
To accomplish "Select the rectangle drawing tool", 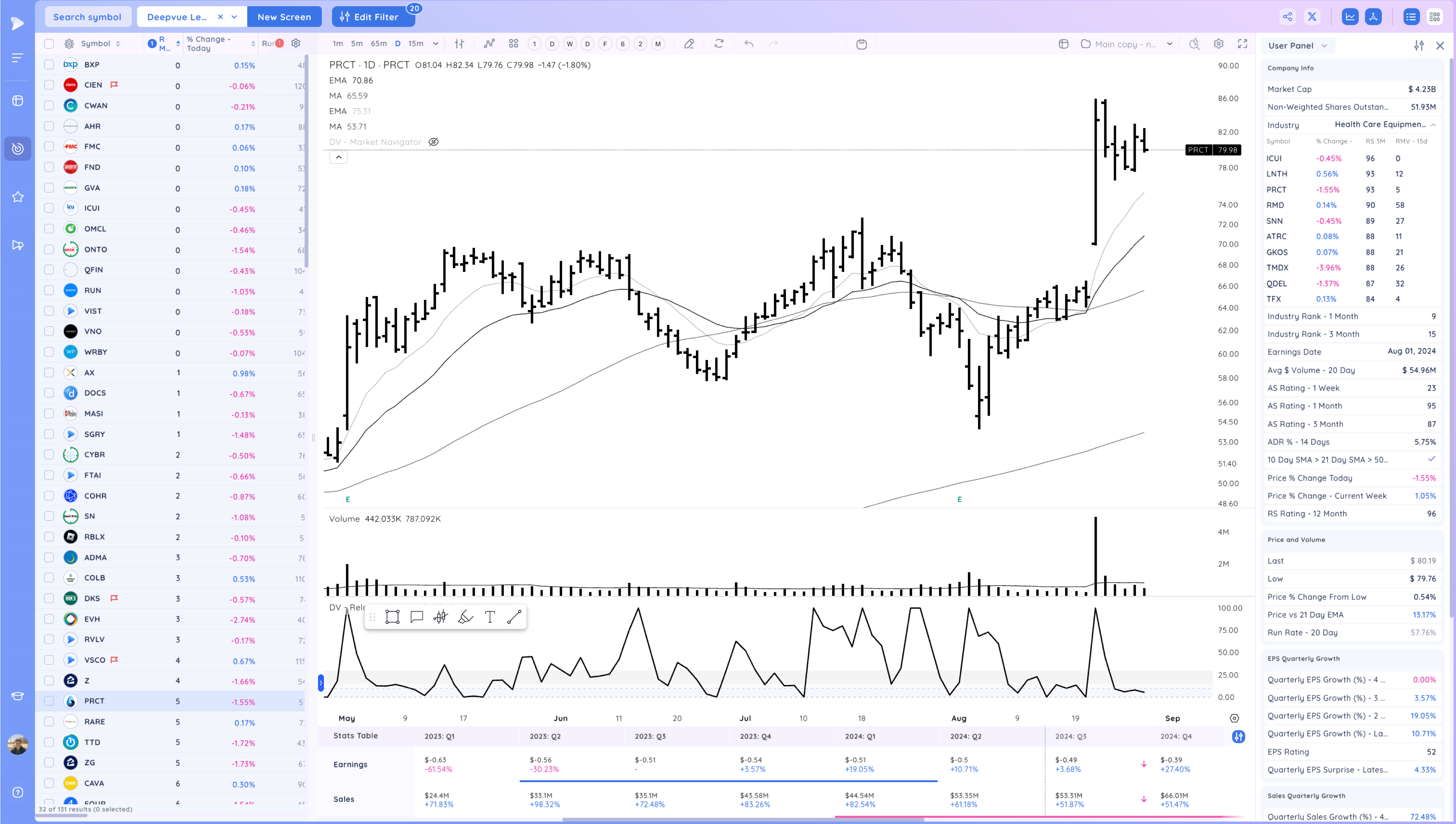I will (392, 617).
